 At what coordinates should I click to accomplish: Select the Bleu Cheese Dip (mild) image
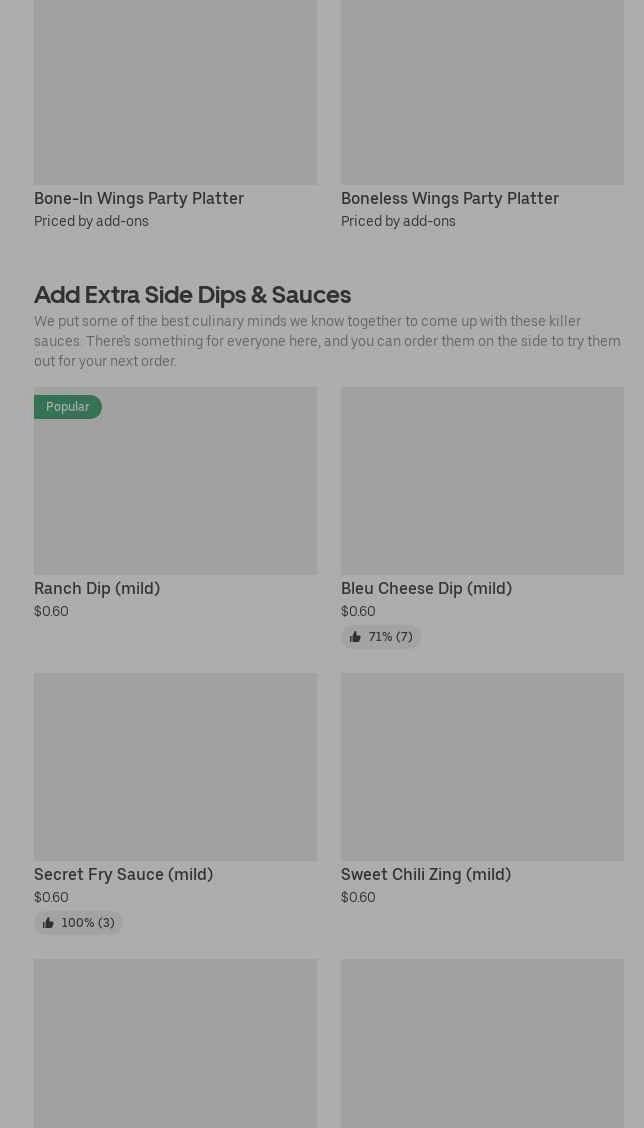pyautogui.click(x=482, y=481)
